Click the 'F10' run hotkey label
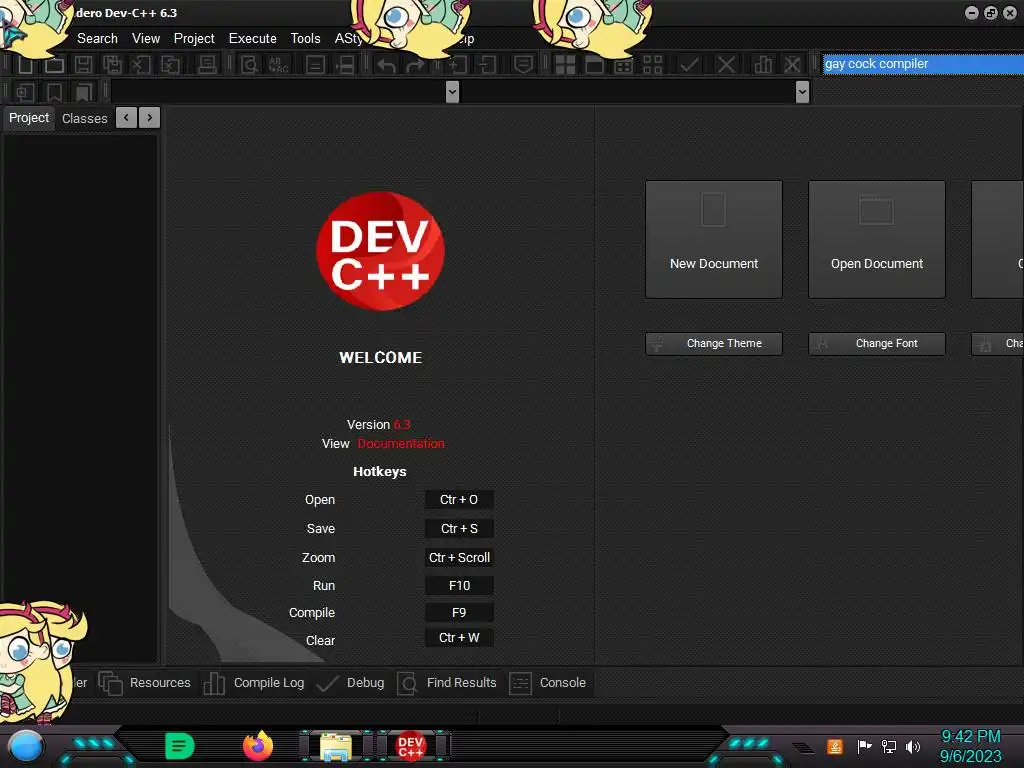 coord(459,586)
